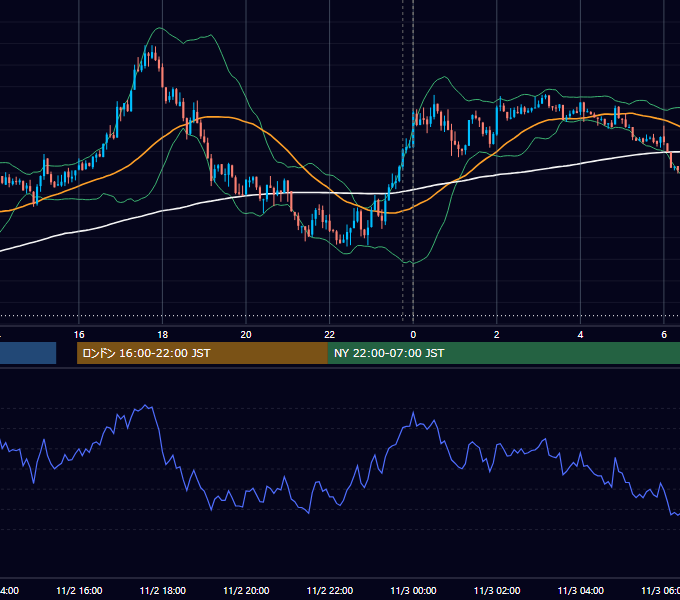The height and width of the screenshot is (600, 680).
Task: Click the 0 hour axis label
Action: point(413,335)
